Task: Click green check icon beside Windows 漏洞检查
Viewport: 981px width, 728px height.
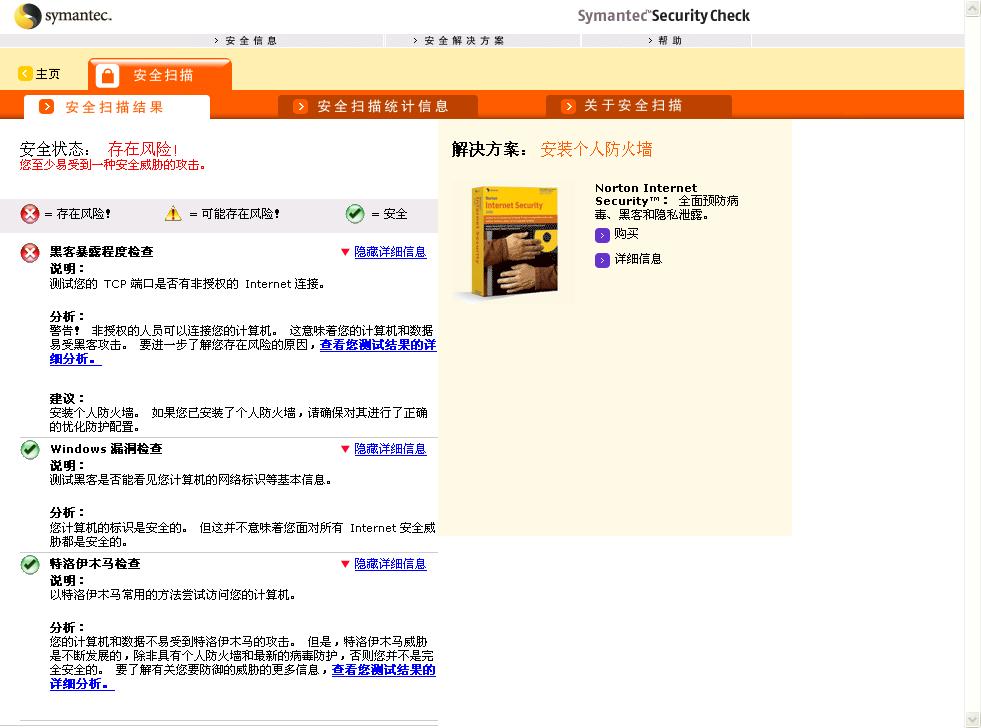Action: point(29,450)
